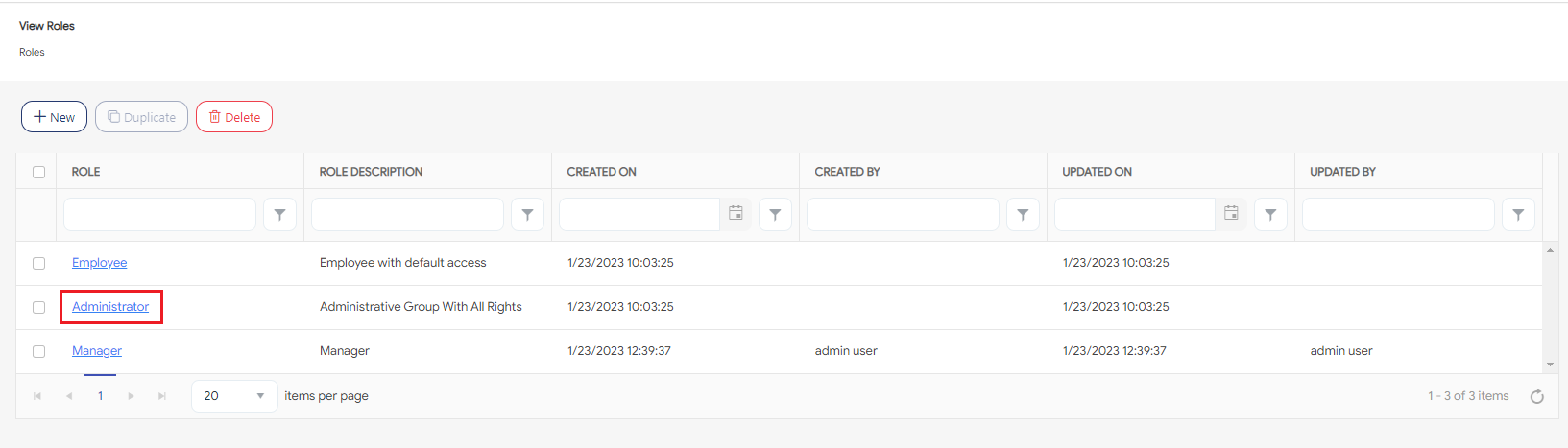Select the Employee row checkbox

click(x=39, y=263)
